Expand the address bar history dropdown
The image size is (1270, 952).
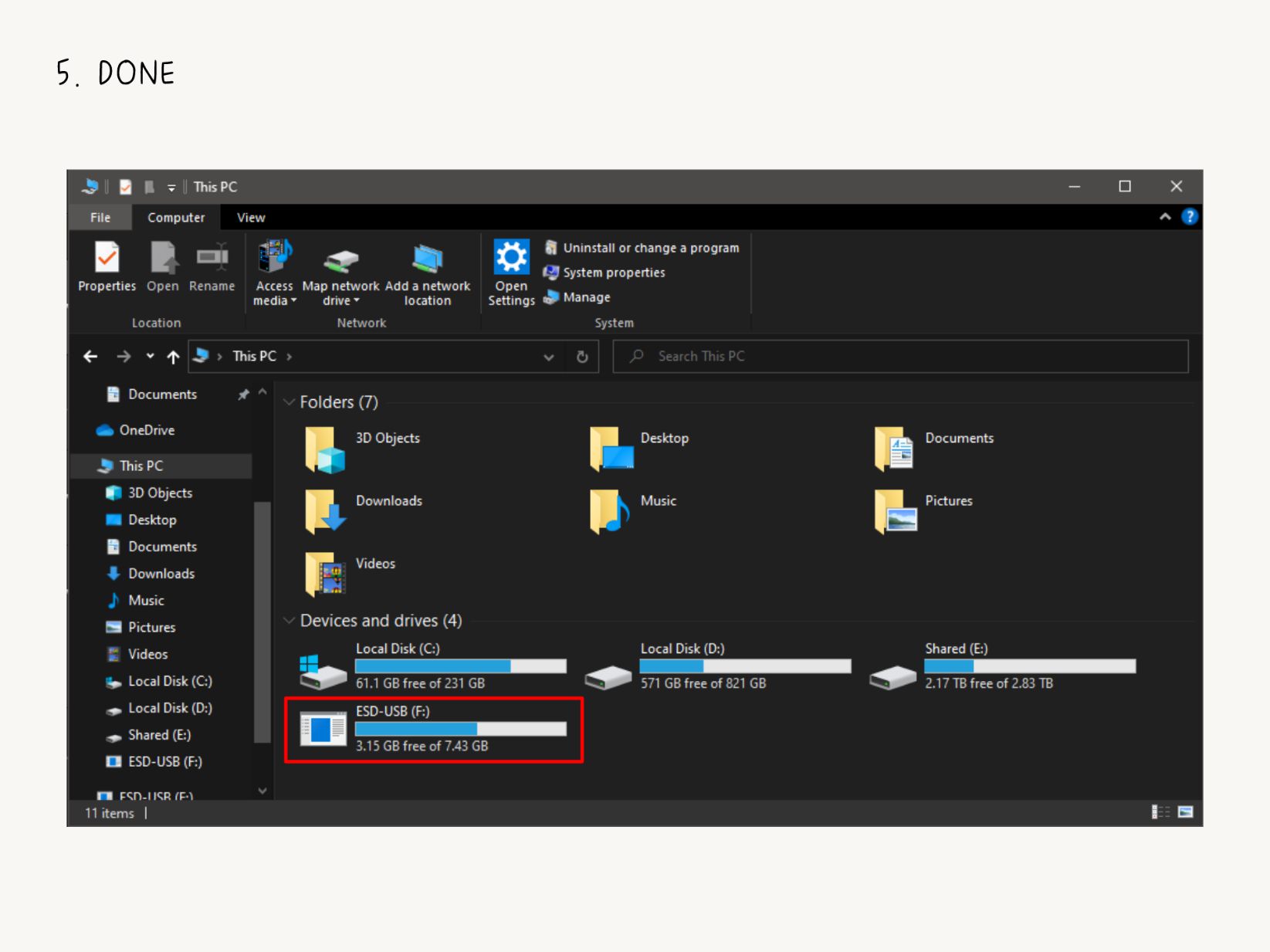(549, 357)
